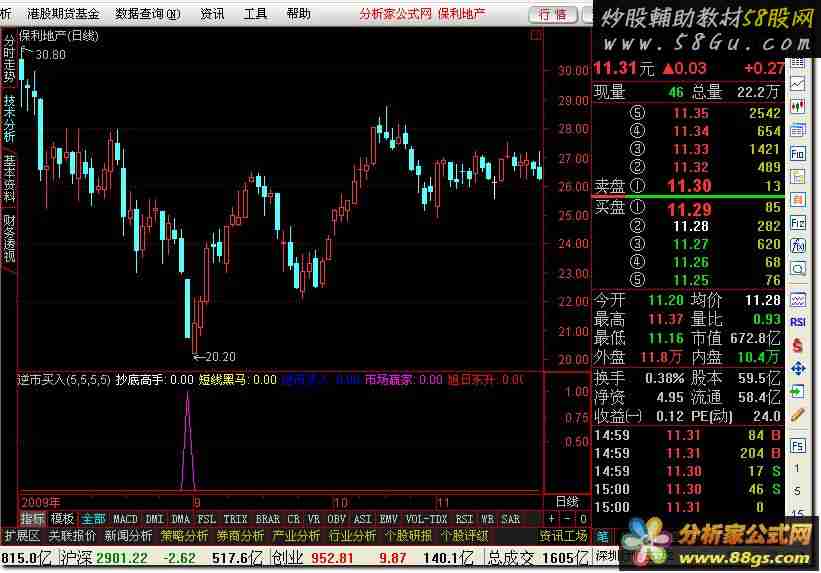Screen dimensions: 821x573
Task: Click the blue four-arrow move icon
Action: 798,369
